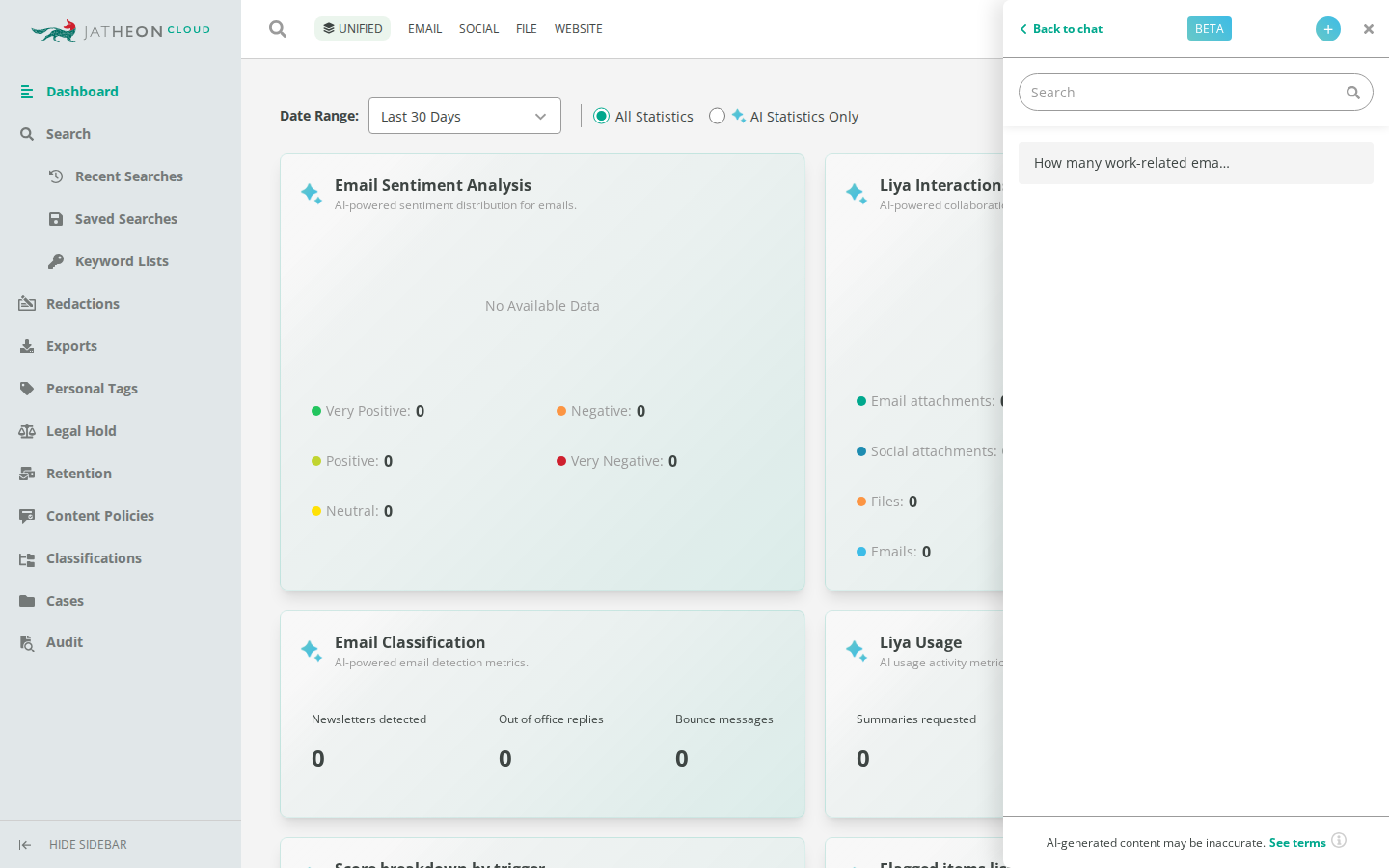1389x868 pixels.
Task: Switch to the SOCIAL tab
Action: 478,29
